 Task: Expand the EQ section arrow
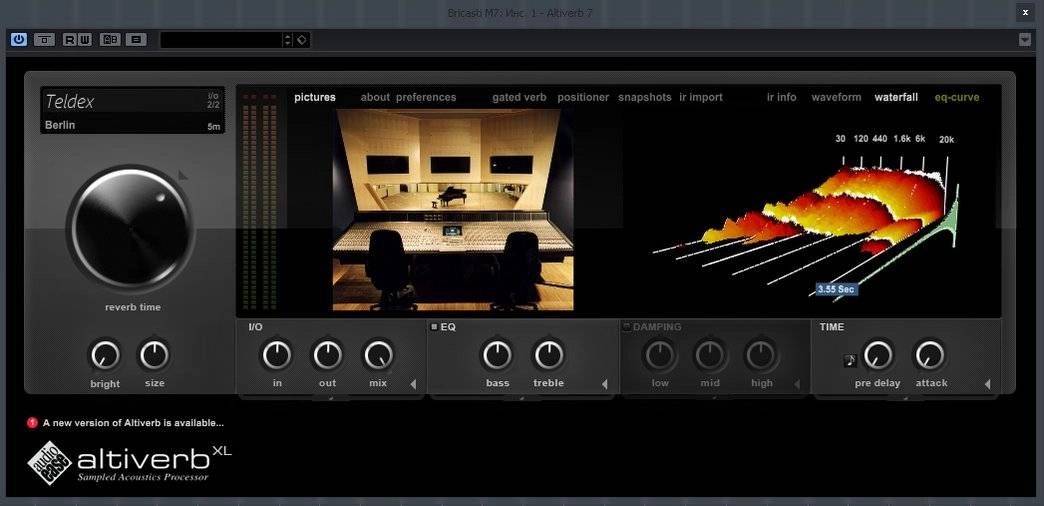pos(605,384)
